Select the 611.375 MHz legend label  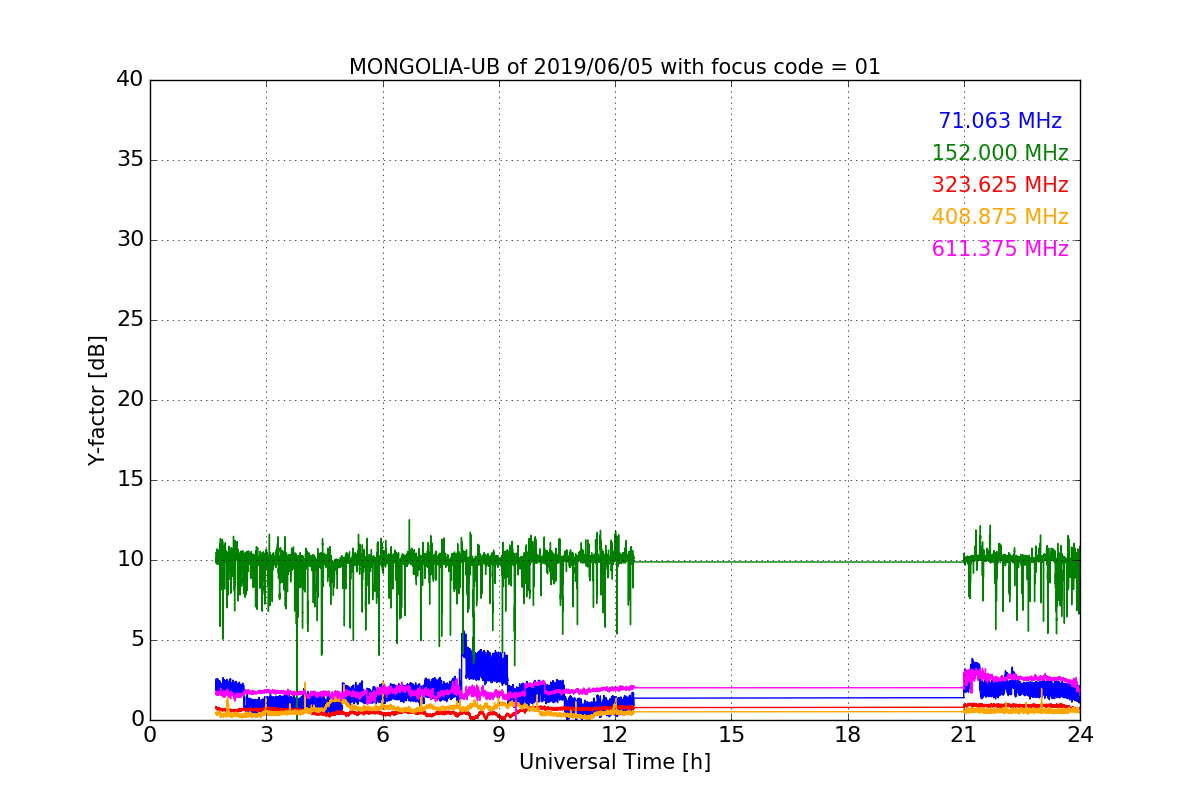(1000, 249)
